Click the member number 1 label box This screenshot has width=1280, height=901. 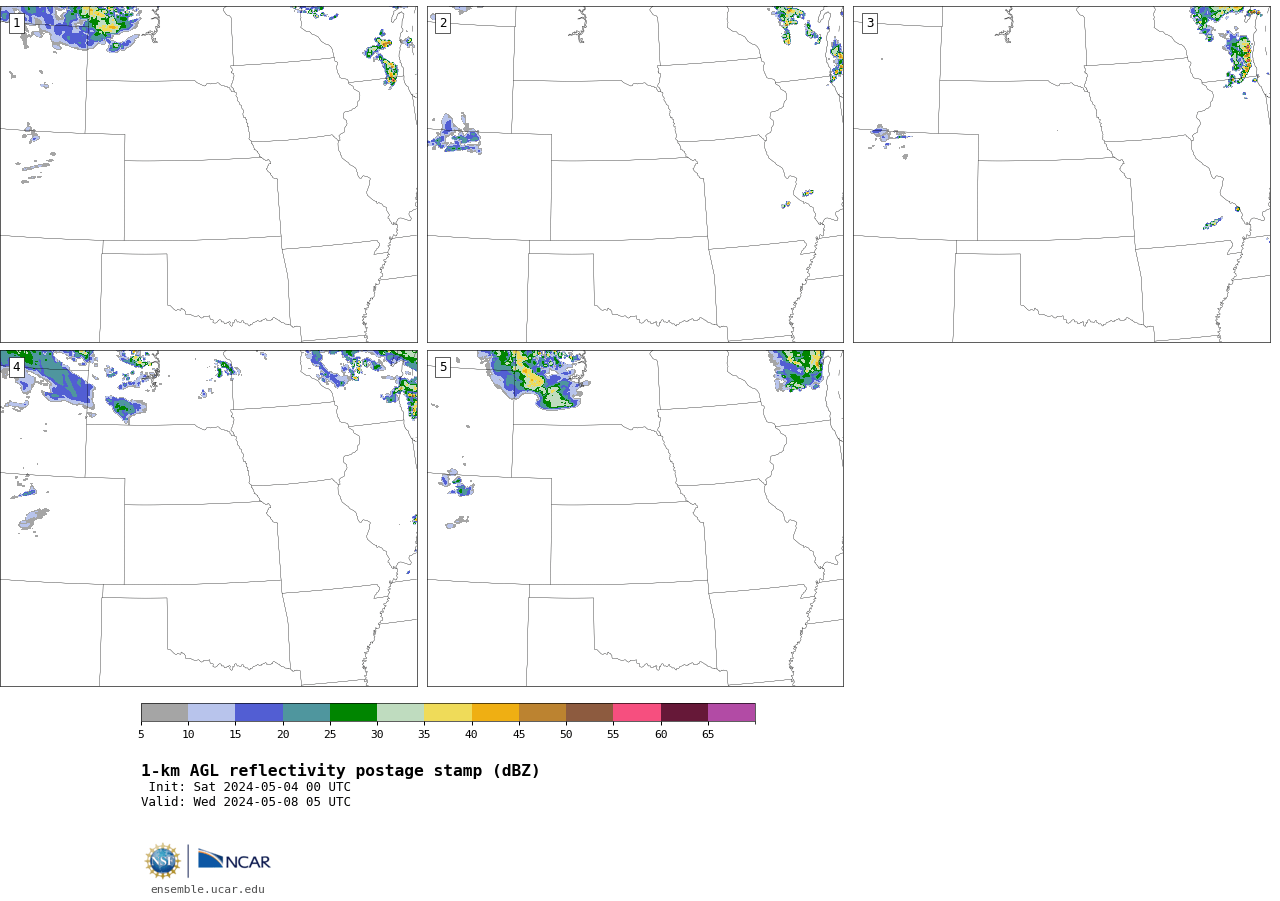click(x=16, y=23)
